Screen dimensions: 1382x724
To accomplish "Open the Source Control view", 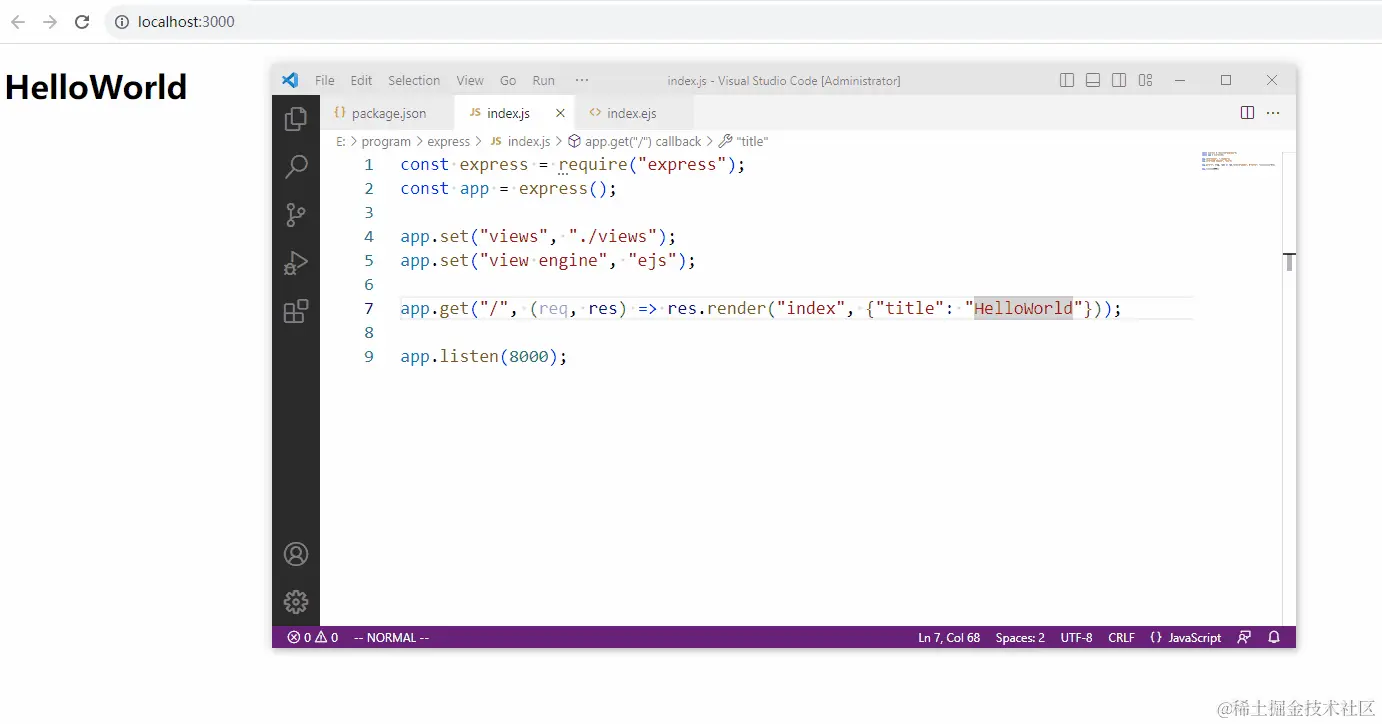I will pos(296,215).
